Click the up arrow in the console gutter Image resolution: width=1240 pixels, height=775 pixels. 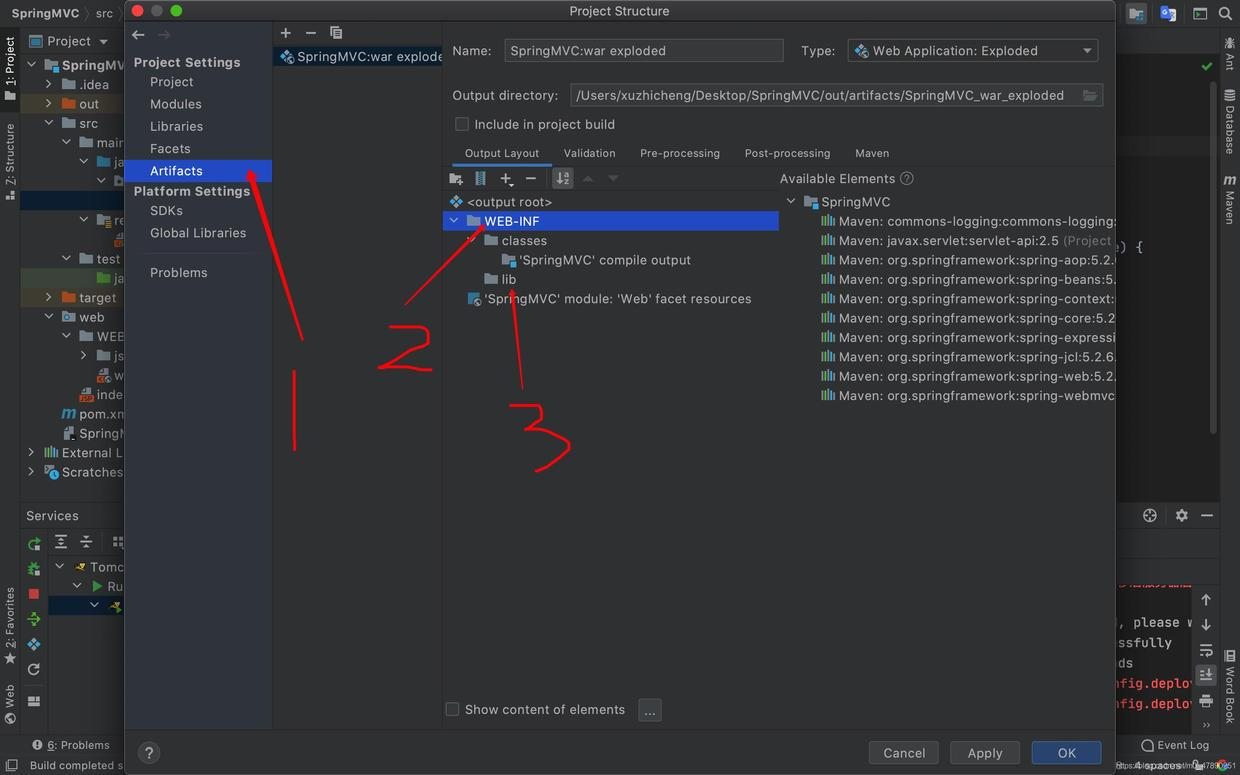click(1206, 600)
